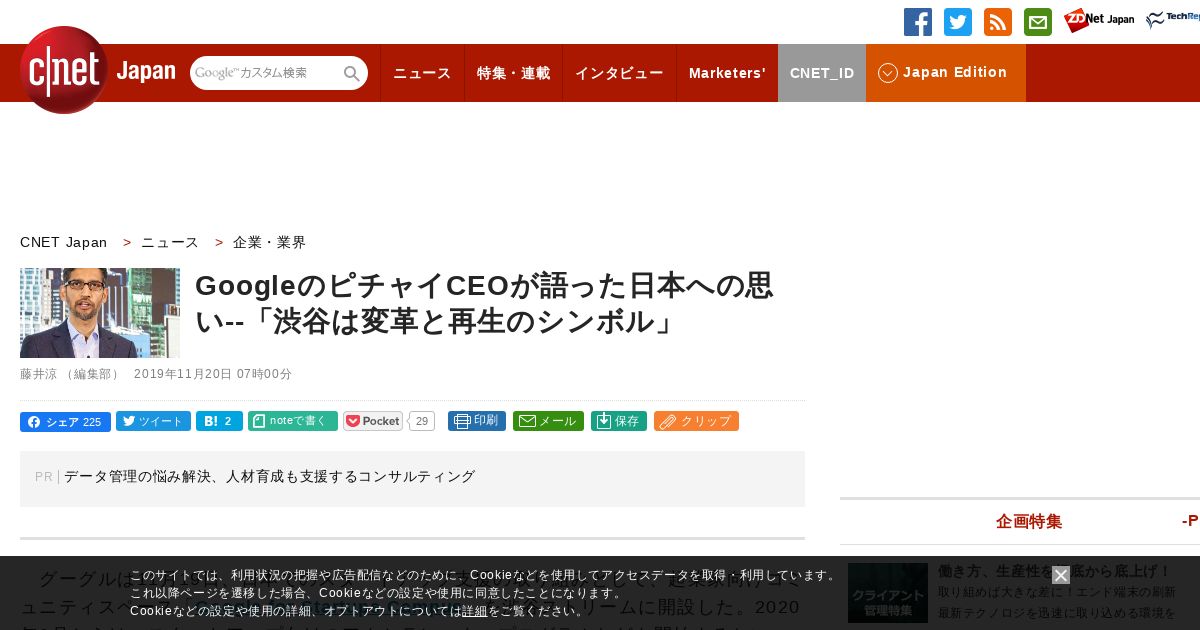Open the インタビュー menu

(x=619, y=73)
